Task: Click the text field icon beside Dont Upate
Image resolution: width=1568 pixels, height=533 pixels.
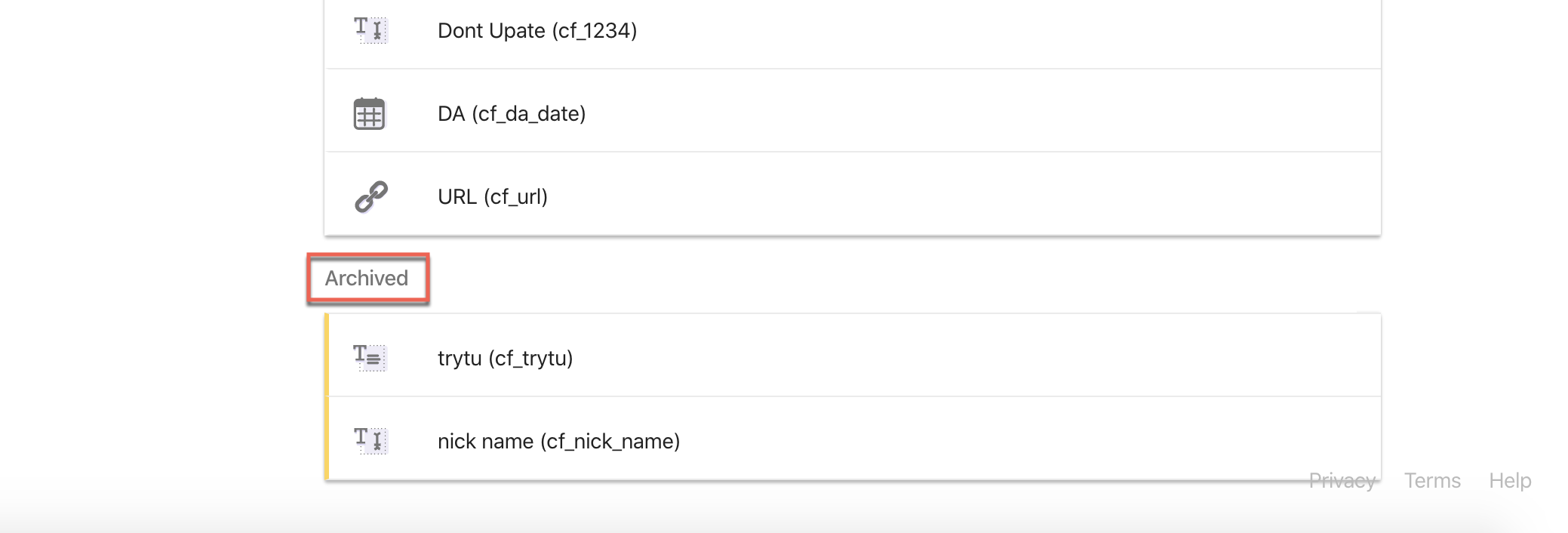Action: (370, 30)
